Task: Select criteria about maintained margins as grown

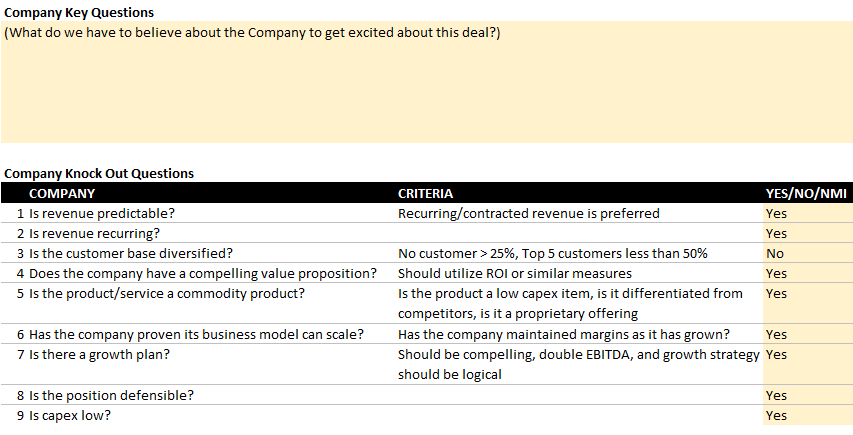Action: click(x=564, y=334)
